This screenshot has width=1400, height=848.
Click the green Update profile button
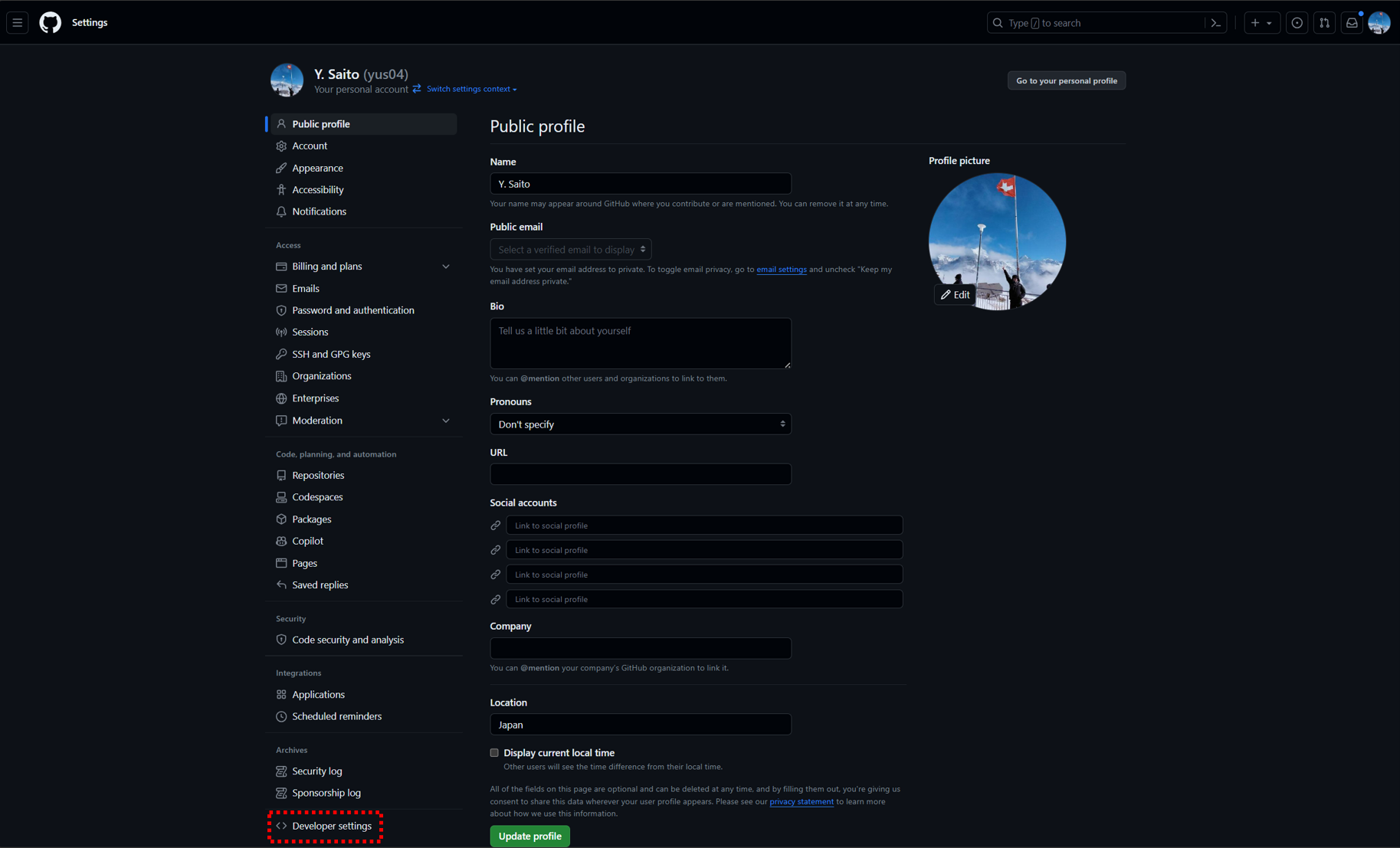530,837
